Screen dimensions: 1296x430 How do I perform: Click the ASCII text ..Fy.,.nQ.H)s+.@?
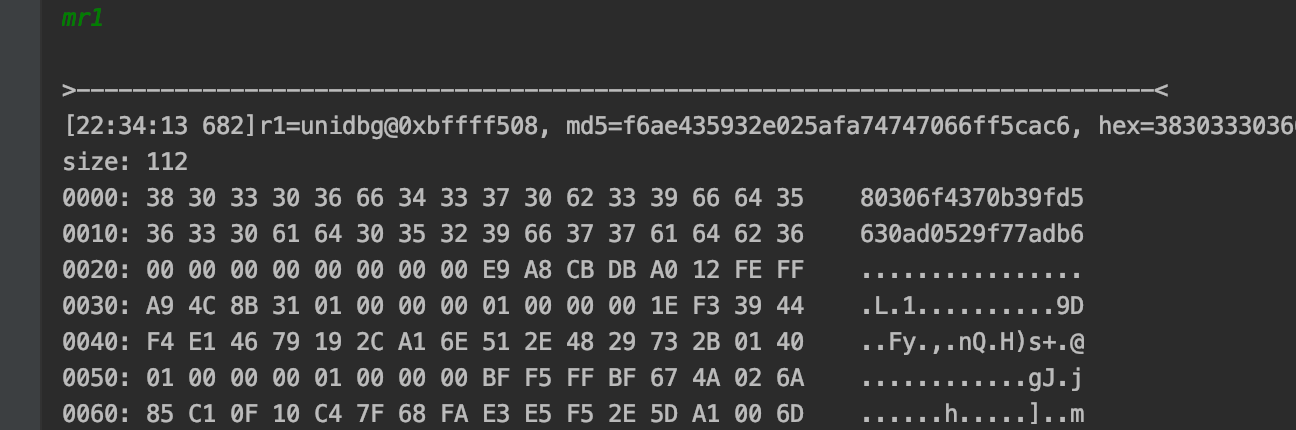971,342
